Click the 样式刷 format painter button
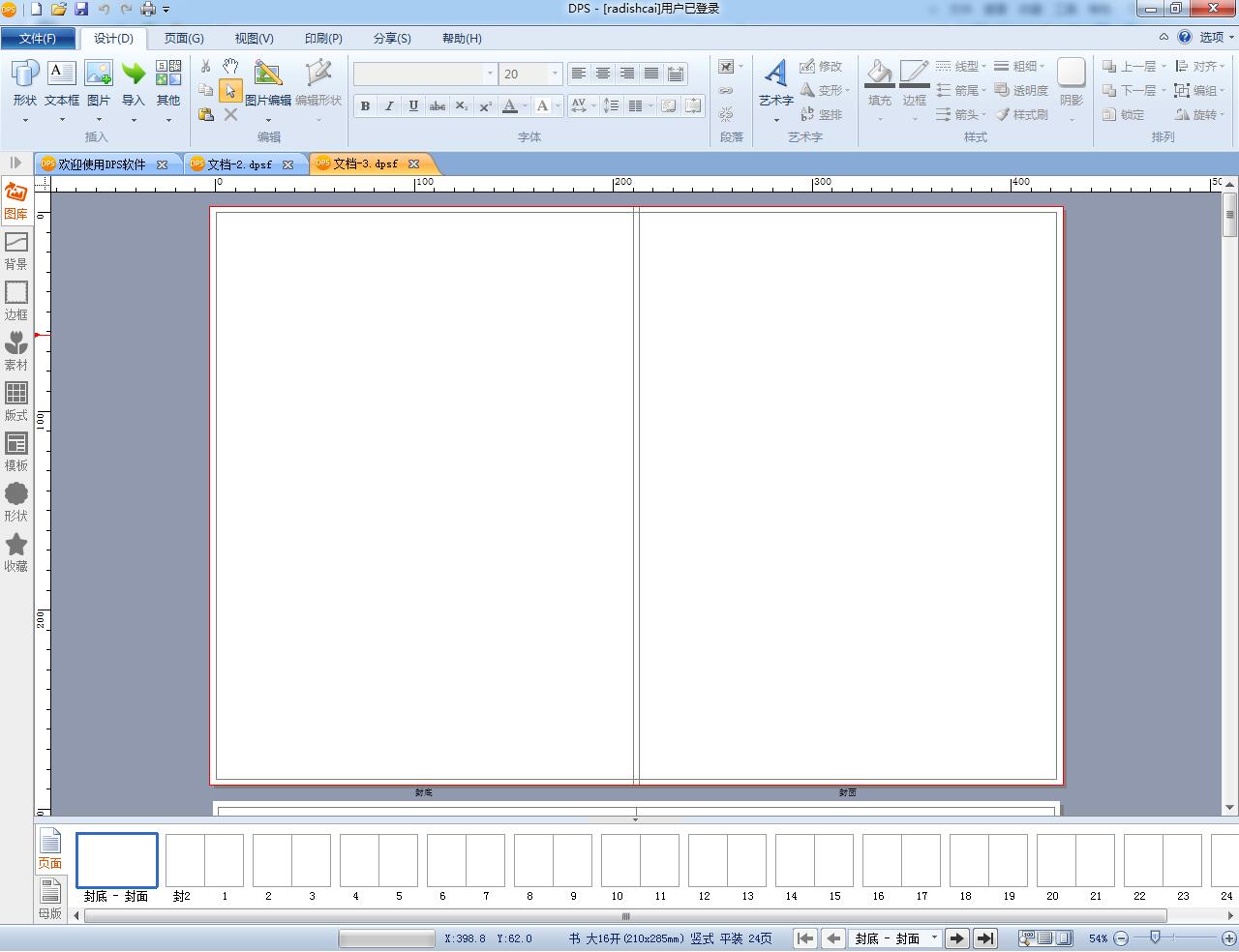 click(x=1021, y=114)
